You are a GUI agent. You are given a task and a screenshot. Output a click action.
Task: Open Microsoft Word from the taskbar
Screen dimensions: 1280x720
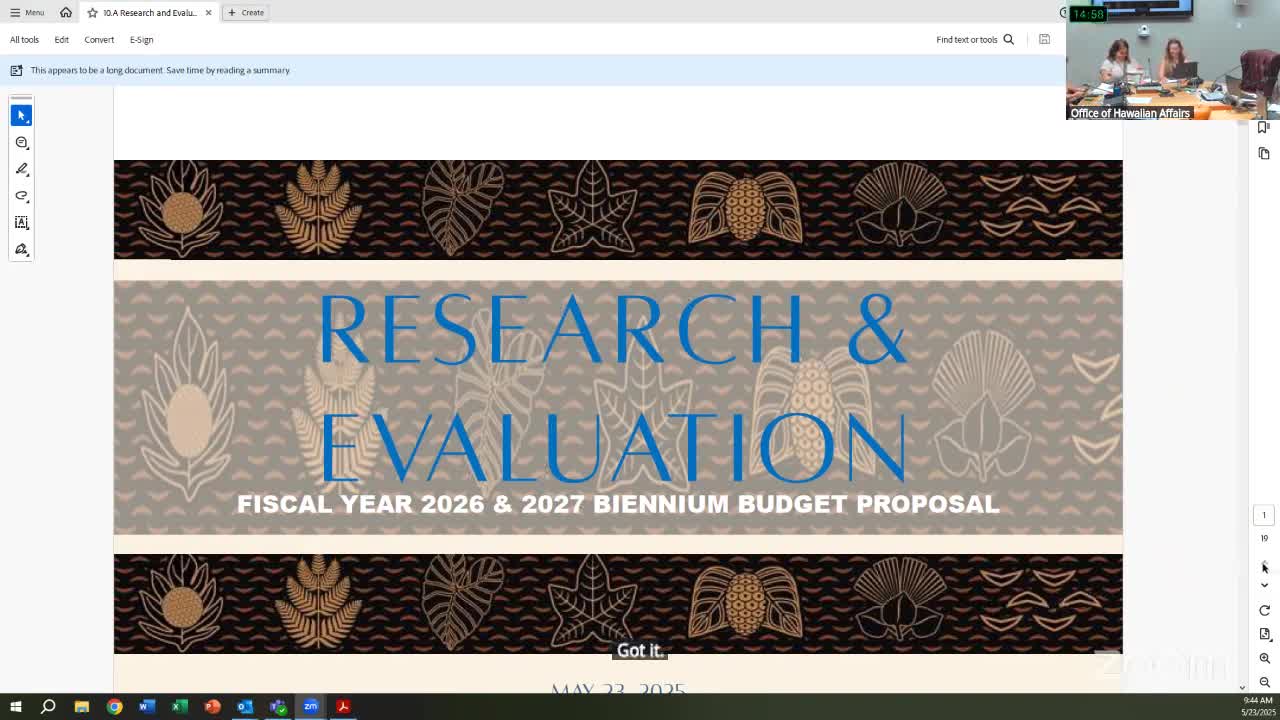tap(147, 707)
